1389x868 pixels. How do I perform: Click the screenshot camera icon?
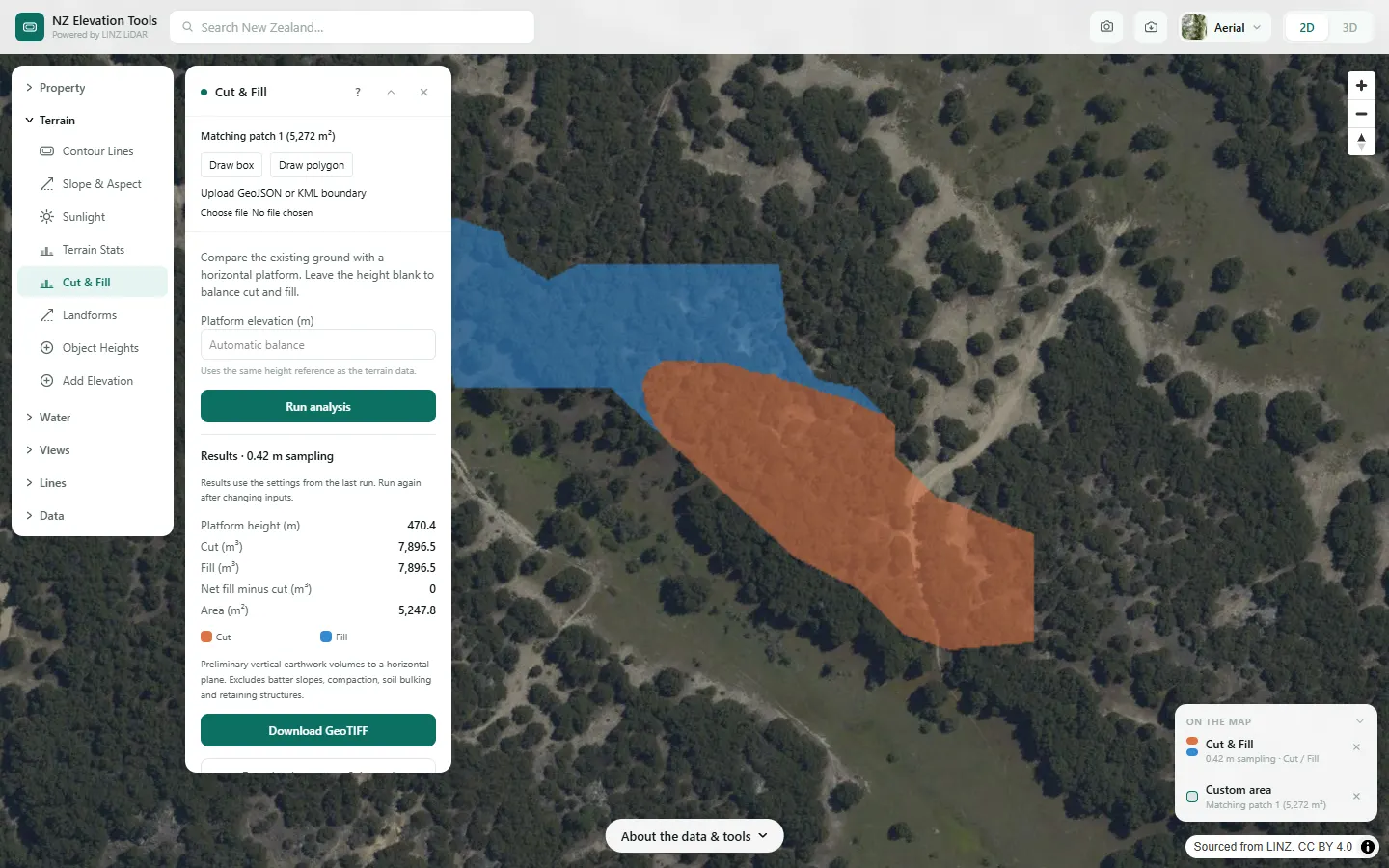[1106, 27]
